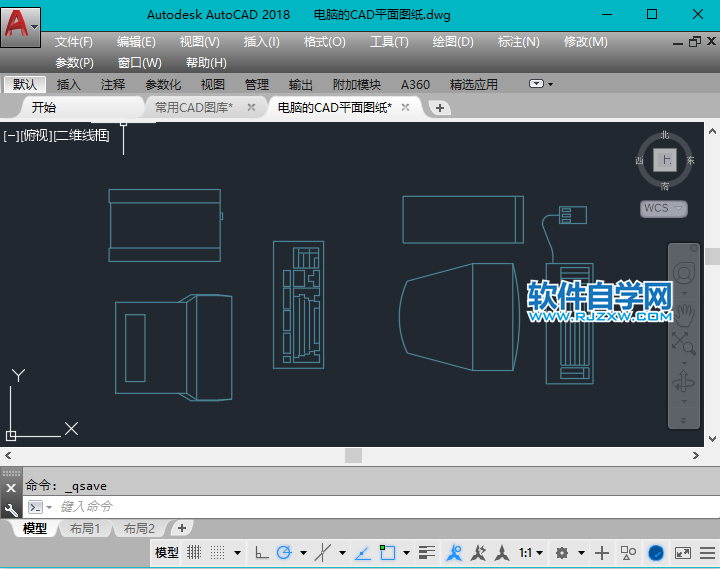Viewport: 720px width, 569px height.
Task: Open snap mode options dropdown arrow
Action: 237,553
